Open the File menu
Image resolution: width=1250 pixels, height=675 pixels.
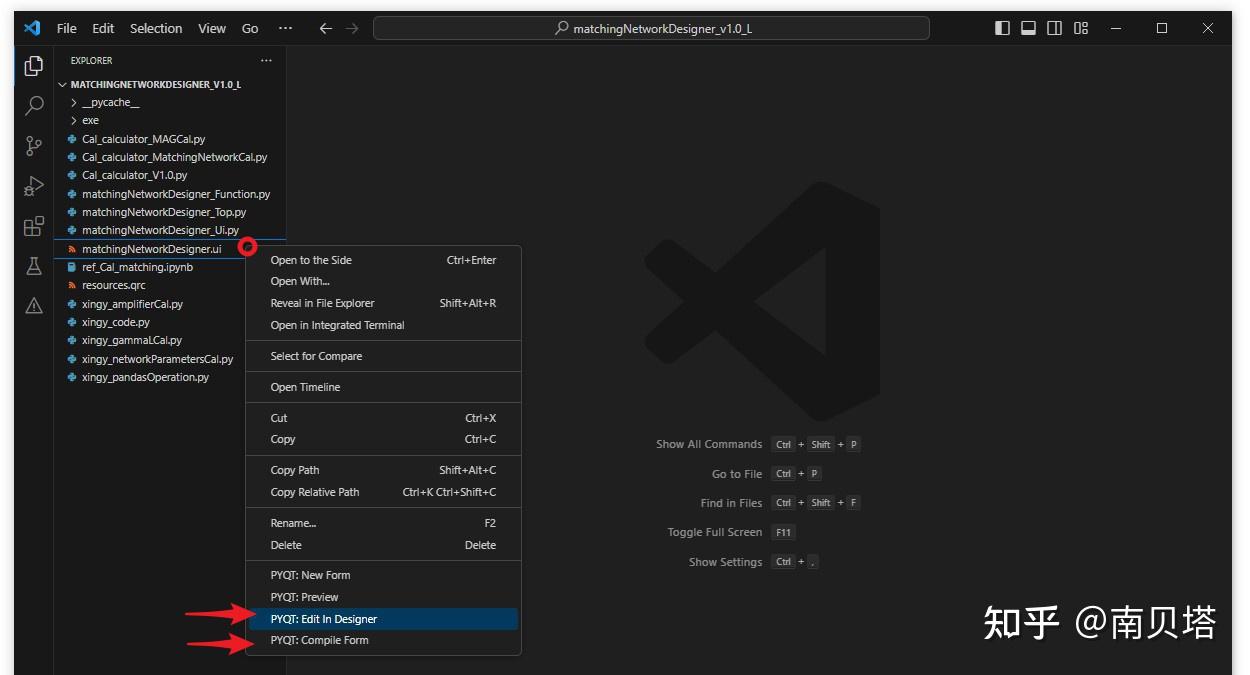pos(66,28)
